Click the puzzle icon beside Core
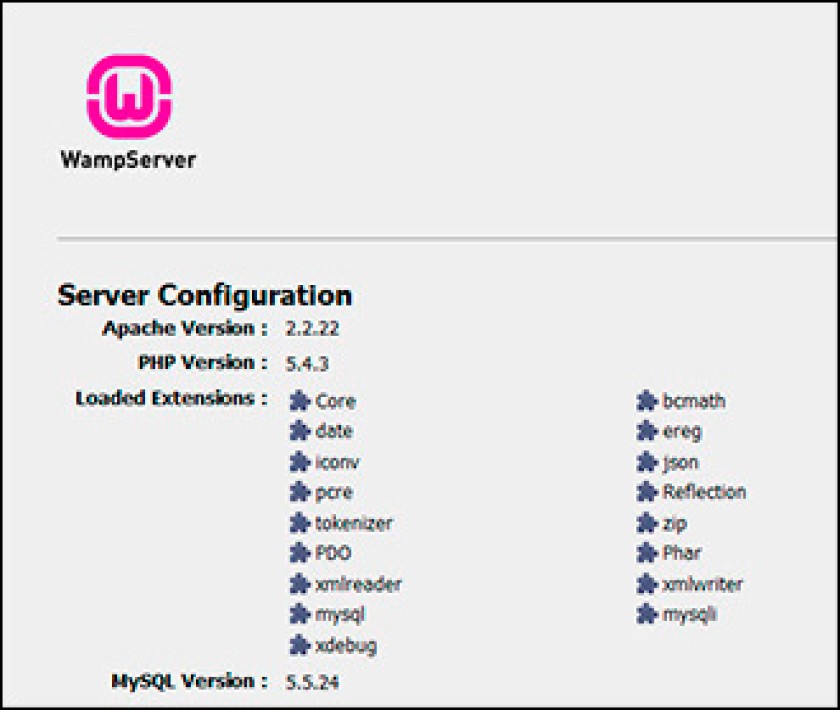This screenshot has width=840, height=710. point(300,400)
